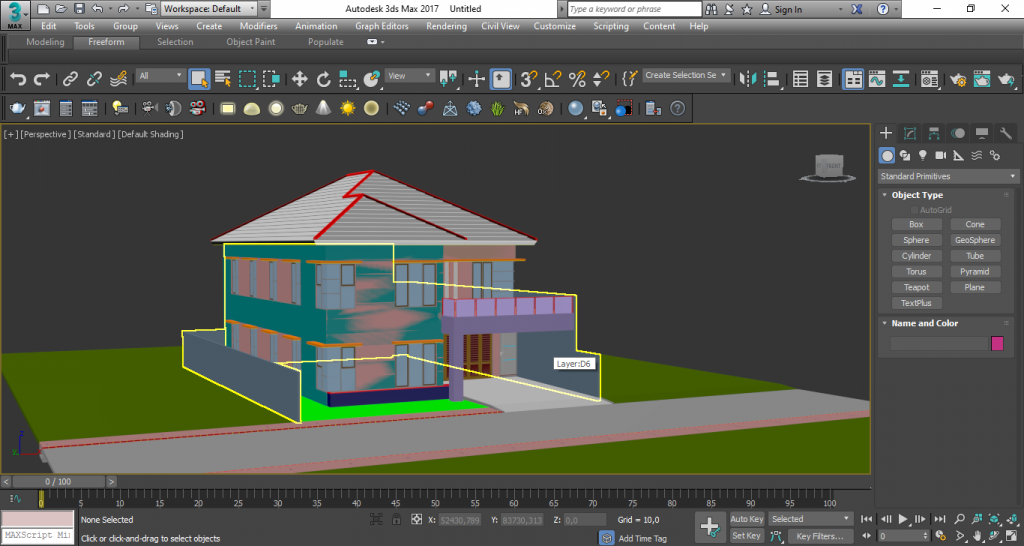Click the object name input field
Screen dimensions: 1024x546
click(940, 344)
